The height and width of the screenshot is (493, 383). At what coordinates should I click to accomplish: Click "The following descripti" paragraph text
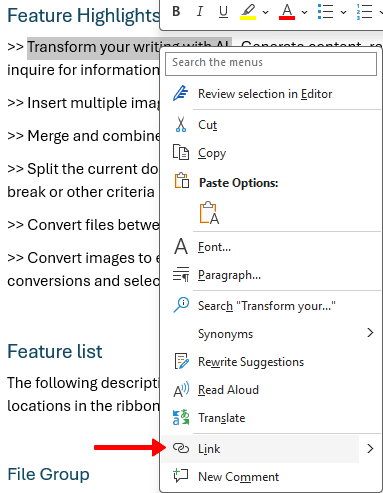tap(83, 383)
